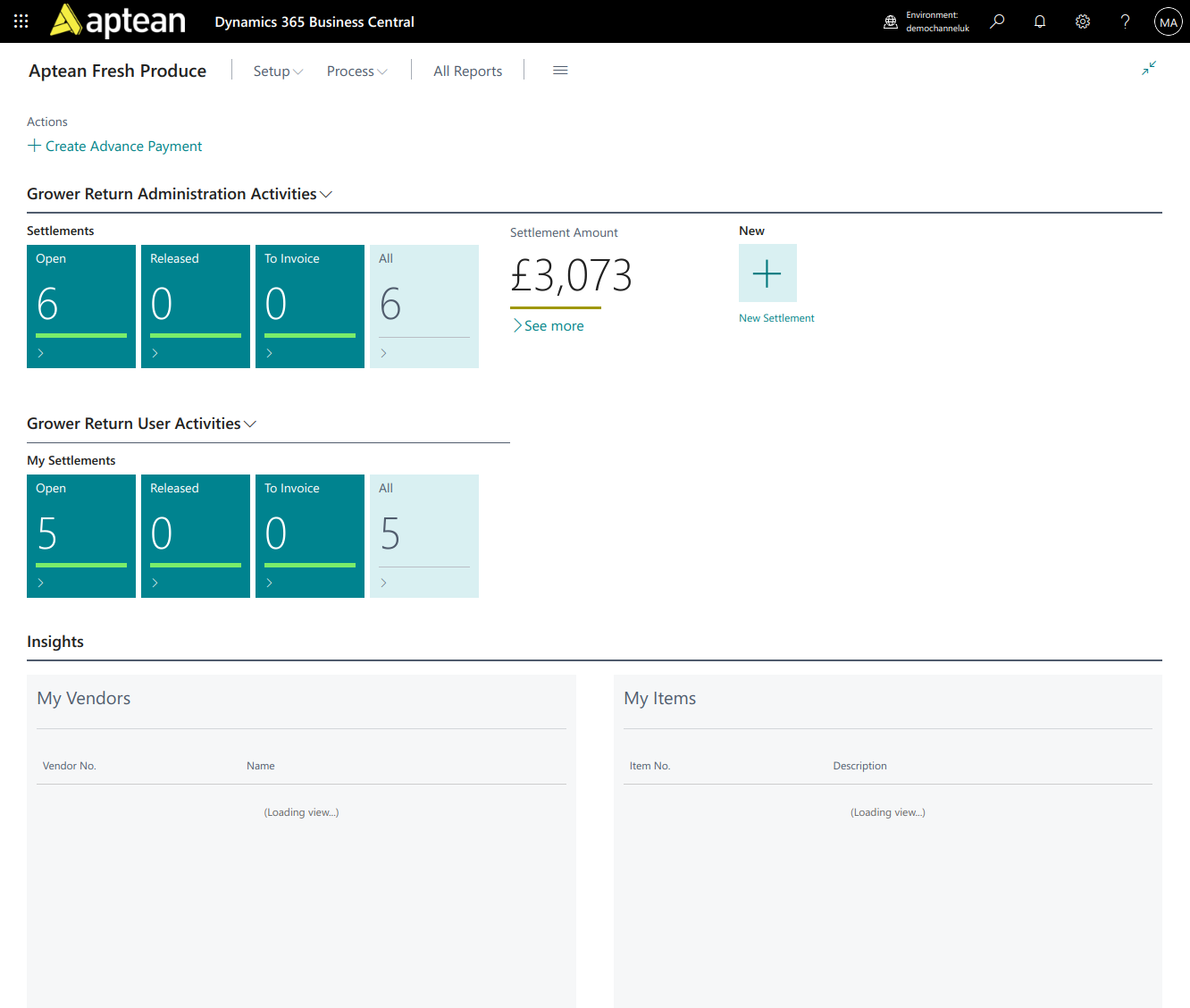Collapse Grower Return Administration Activities section

tap(180, 194)
